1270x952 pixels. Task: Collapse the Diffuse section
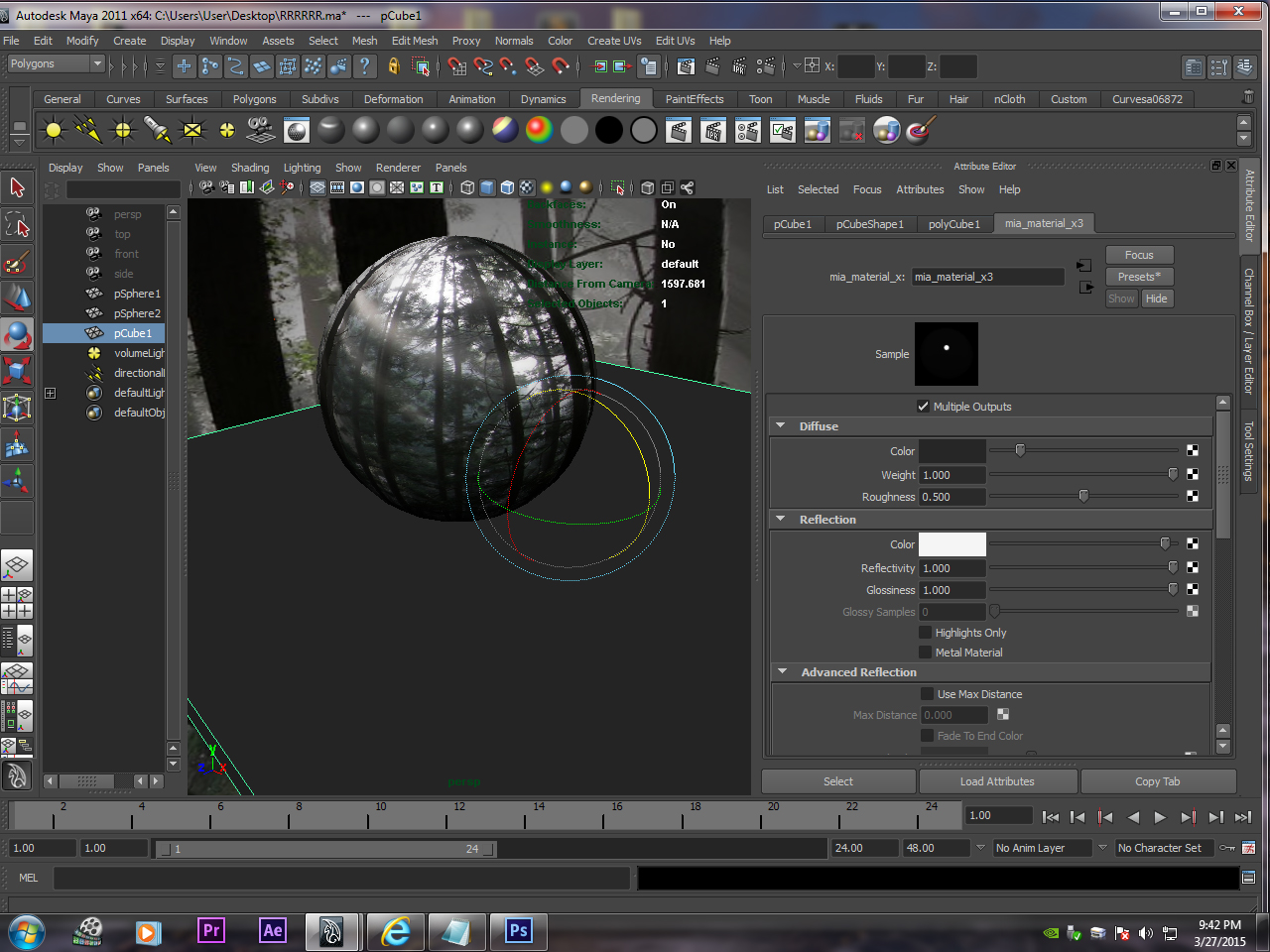781,426
